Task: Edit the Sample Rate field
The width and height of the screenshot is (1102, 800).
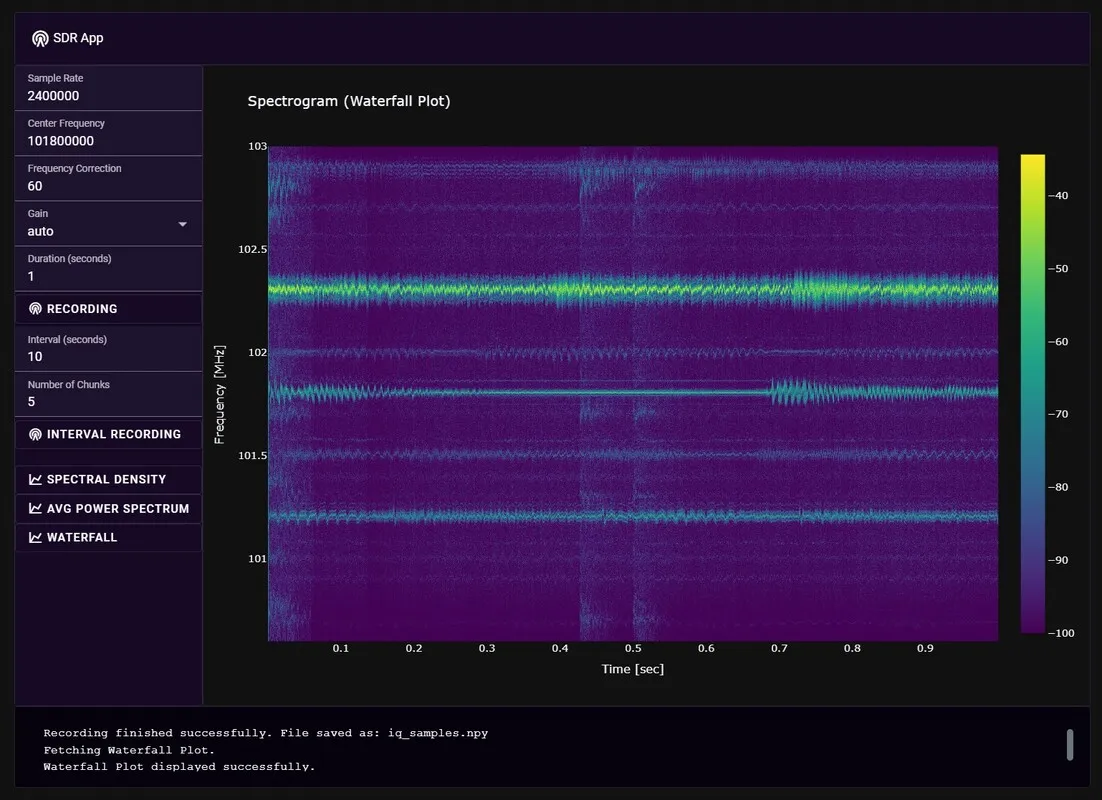Action: 108,88
